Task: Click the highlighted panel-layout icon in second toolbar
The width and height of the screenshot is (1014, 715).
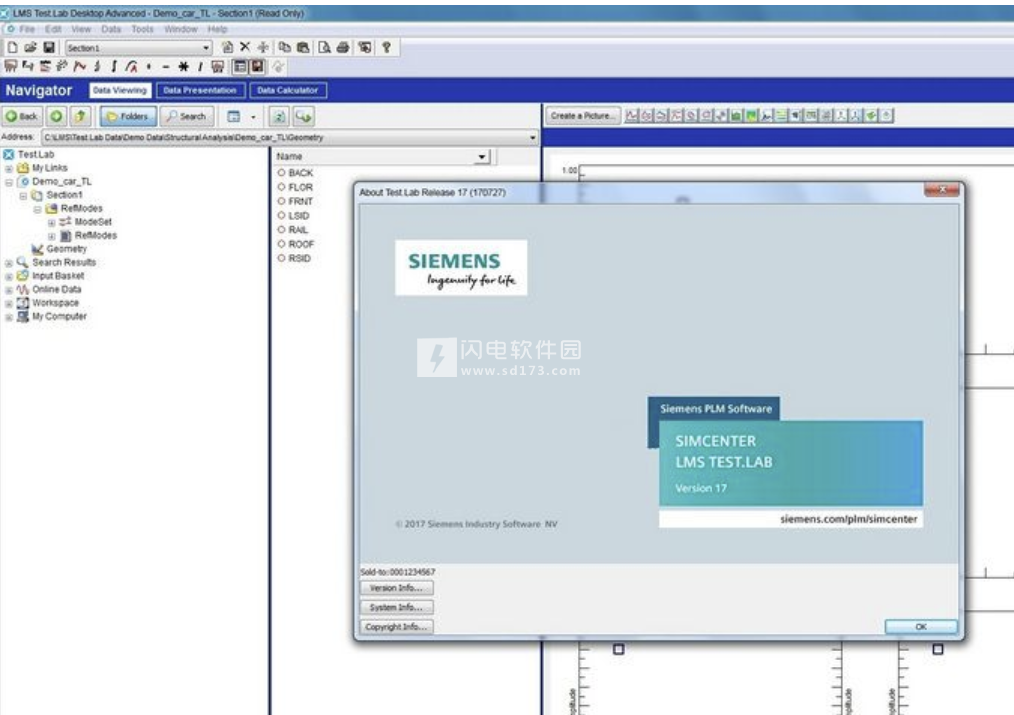Action: point(240,67)
